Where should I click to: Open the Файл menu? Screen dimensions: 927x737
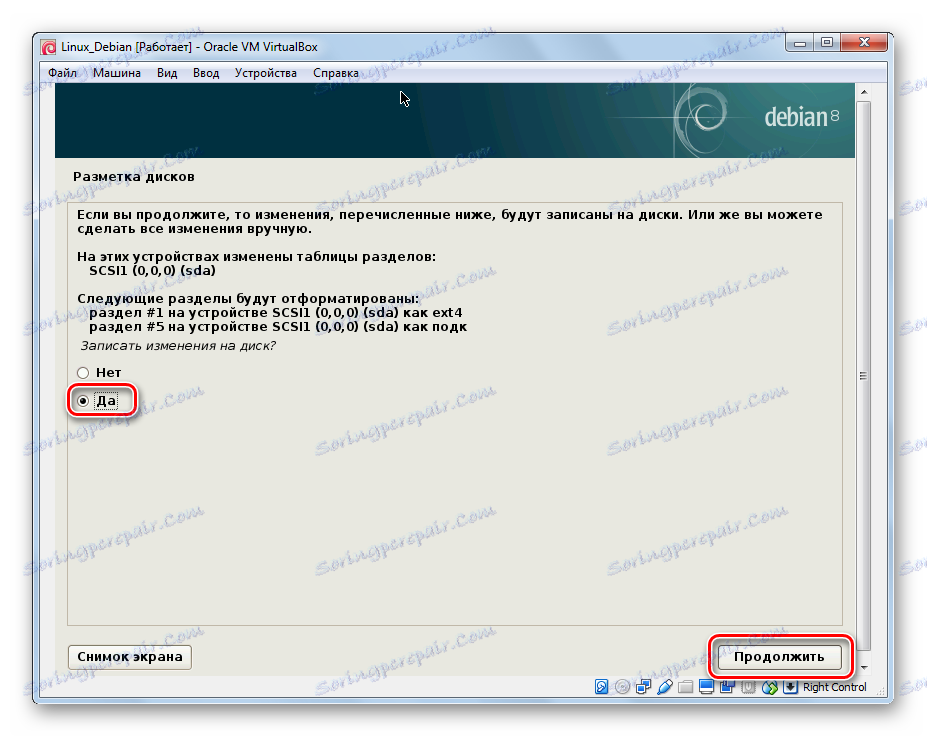click(62, 73)
